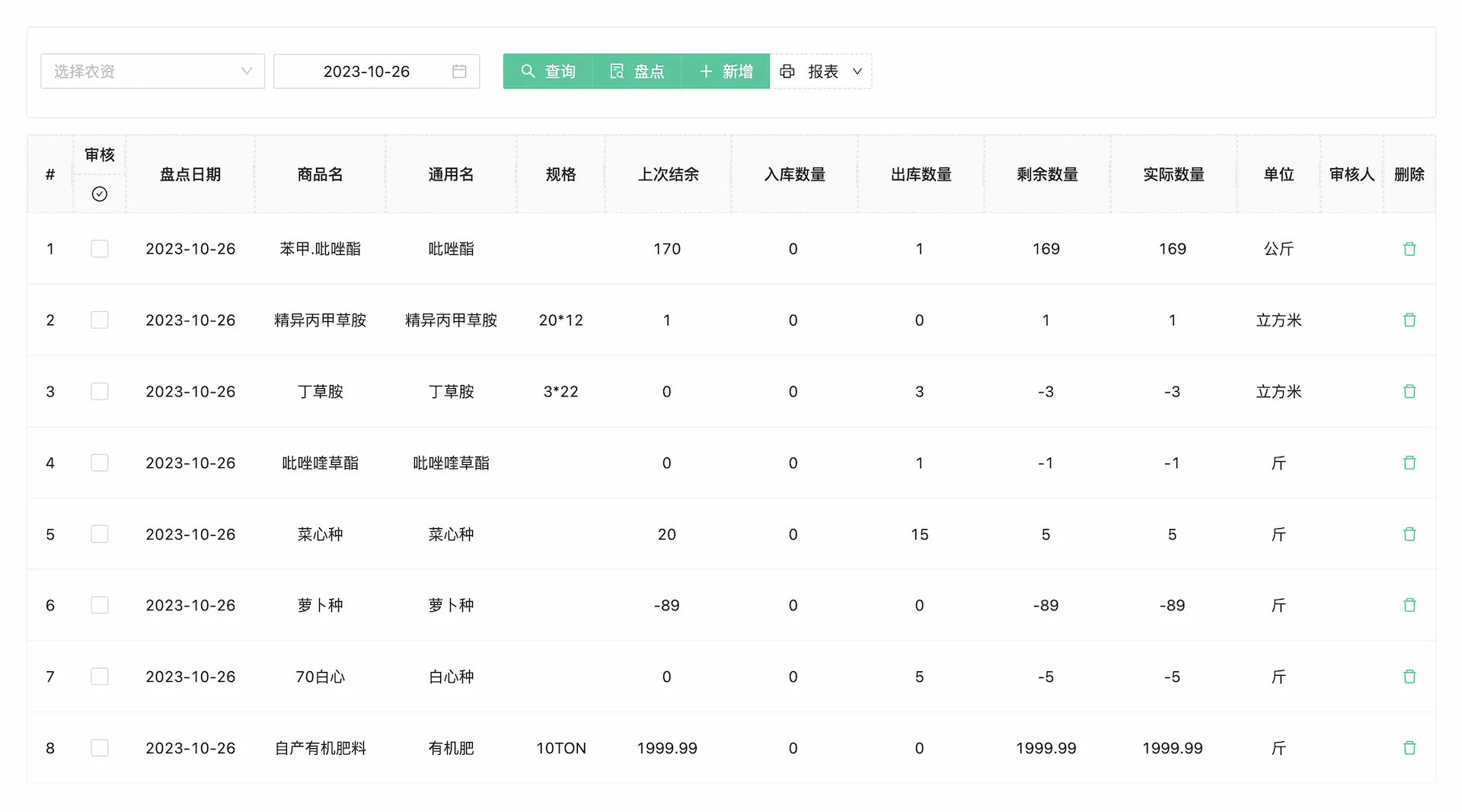Toggle 审核 checkbox in 丁草胺 row
Viewport: 1462px width, 812px height.
[x=100, y=391]
